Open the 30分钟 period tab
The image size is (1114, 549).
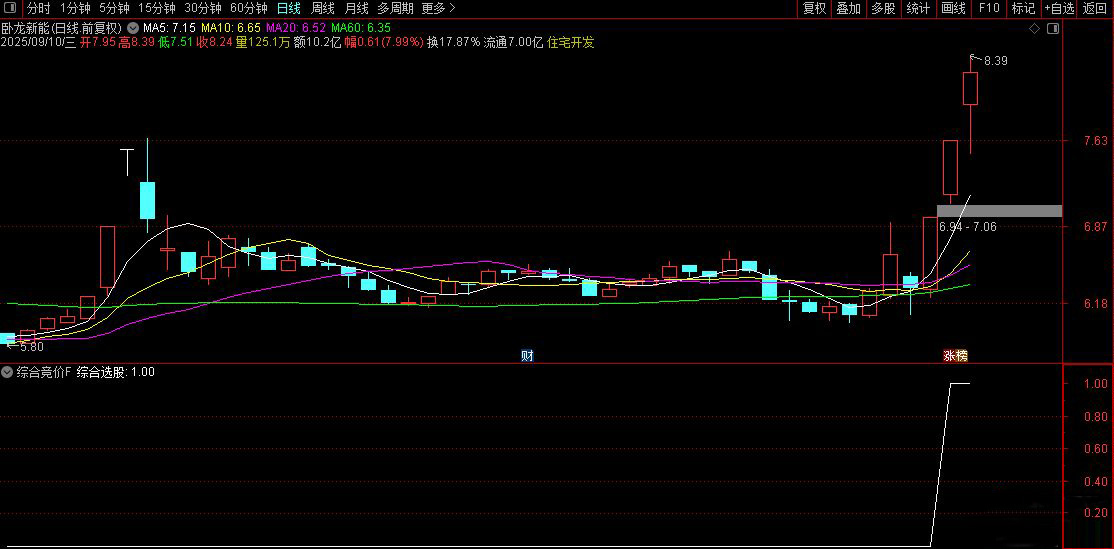(202, 9)
